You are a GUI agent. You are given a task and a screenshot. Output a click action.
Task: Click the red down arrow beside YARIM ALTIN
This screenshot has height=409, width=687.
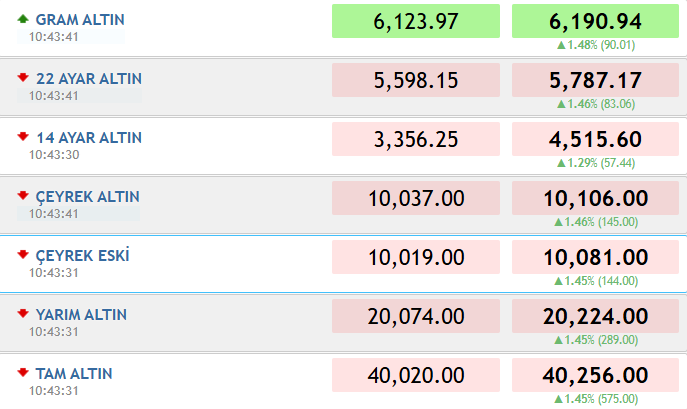coord(23,313)
